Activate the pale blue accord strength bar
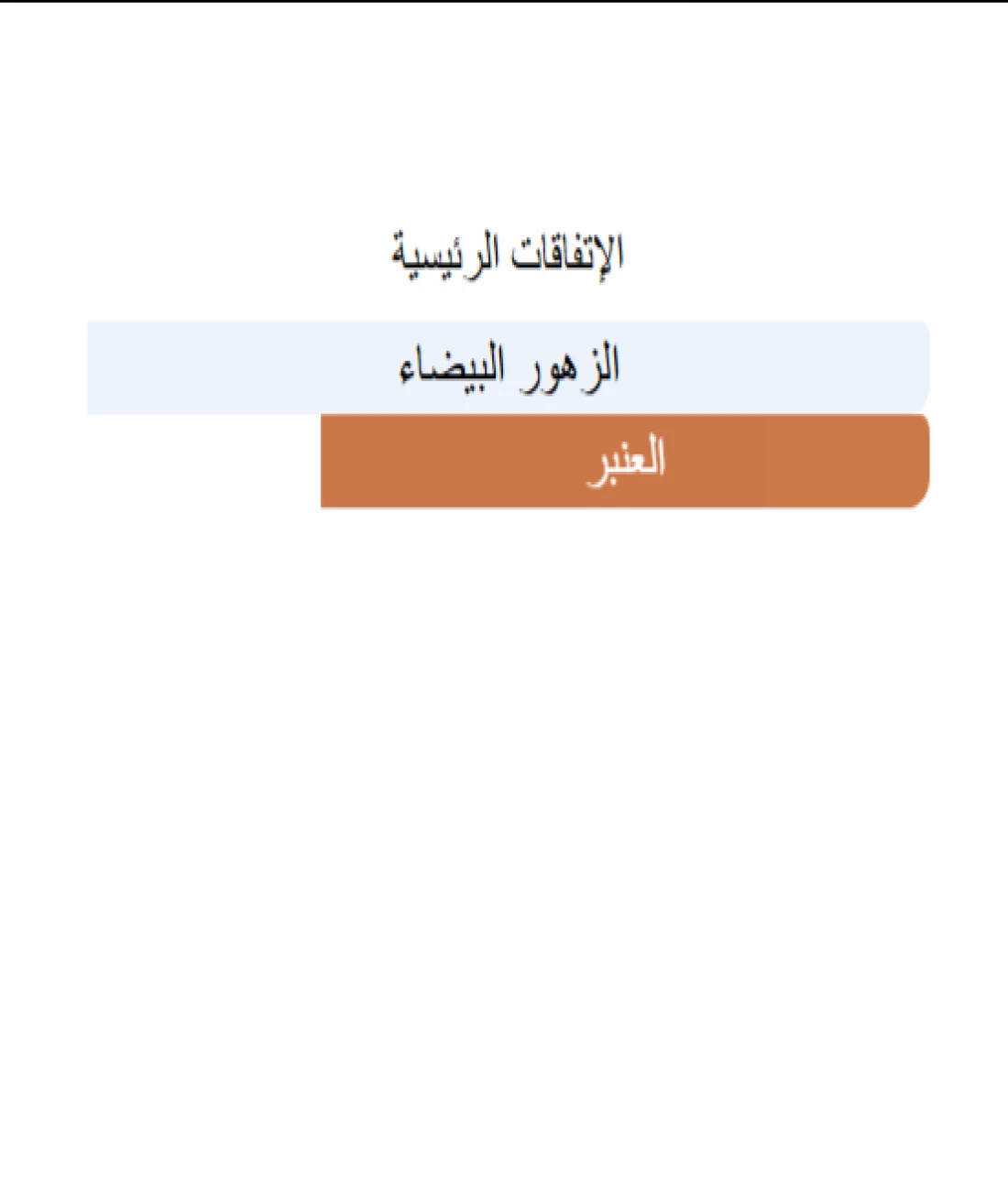1008x1191 pixels. tap(508, 367)
